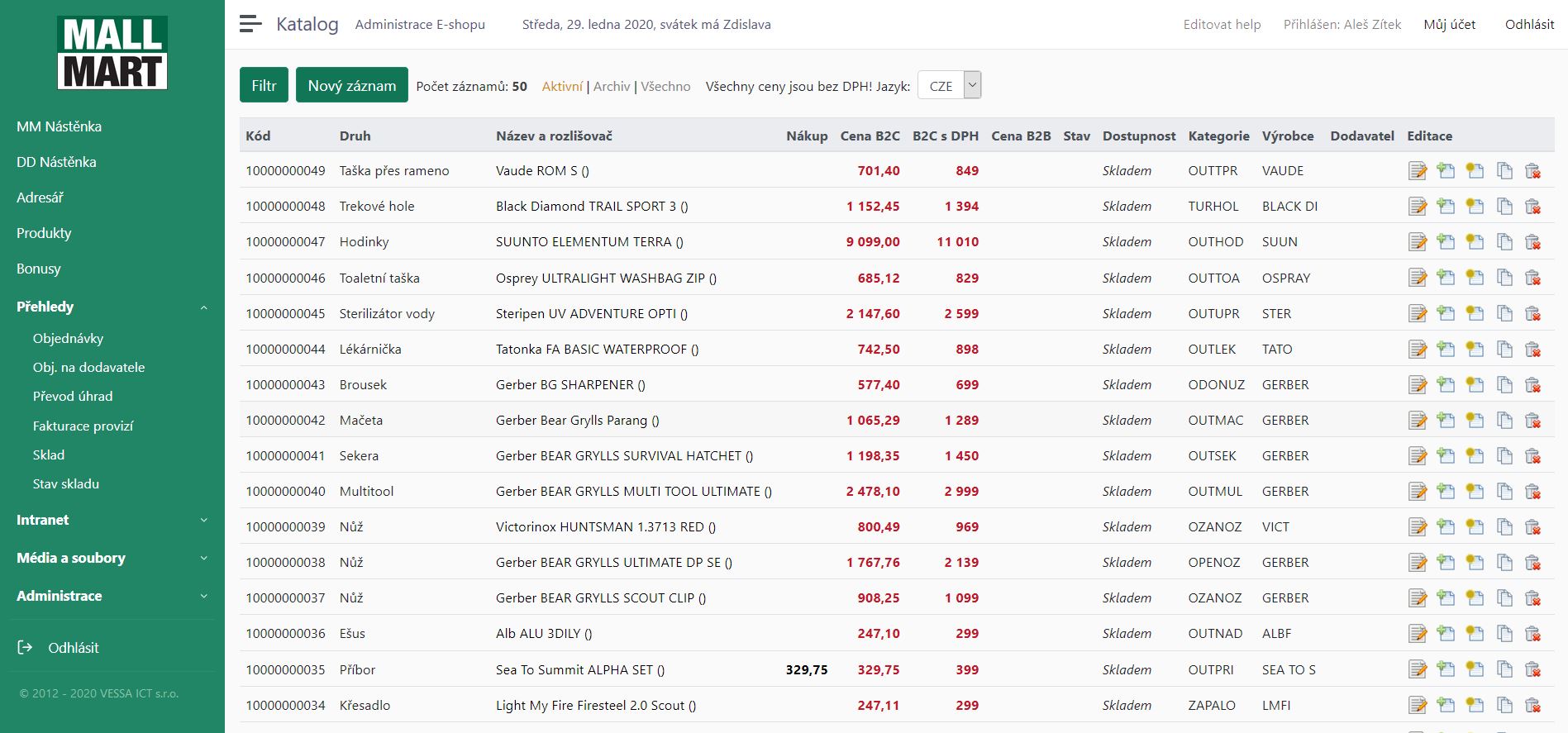Open Bonusy in sidebar
The image size is (1568, 733).
39,269
